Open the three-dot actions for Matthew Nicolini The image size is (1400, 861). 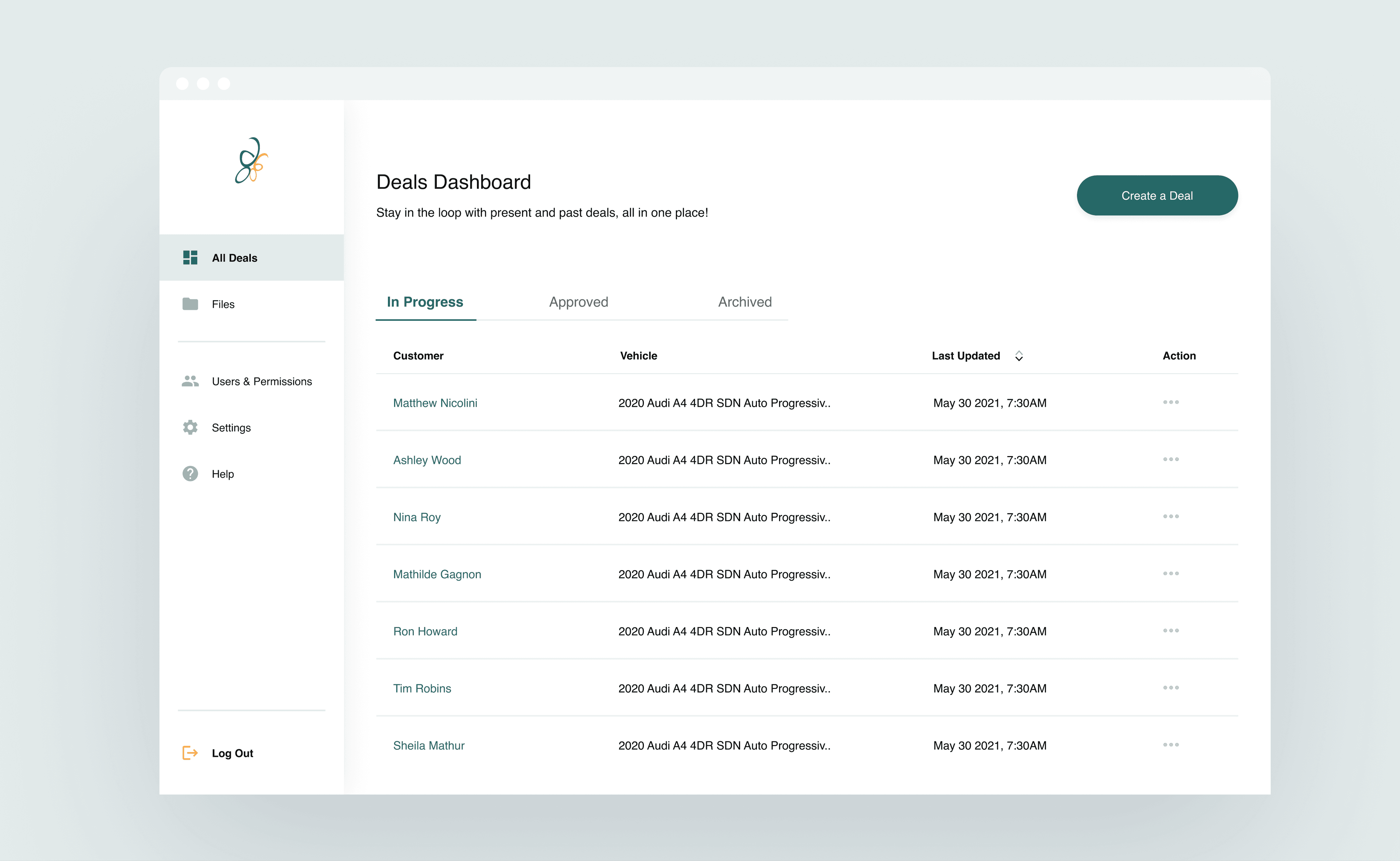pyautogui.click(x=1171, y=402)
